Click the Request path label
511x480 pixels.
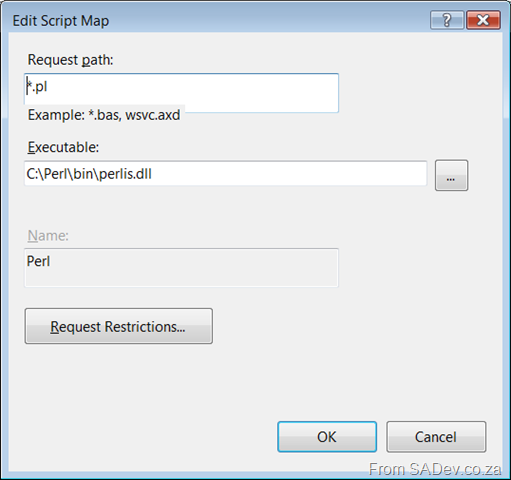70,60
